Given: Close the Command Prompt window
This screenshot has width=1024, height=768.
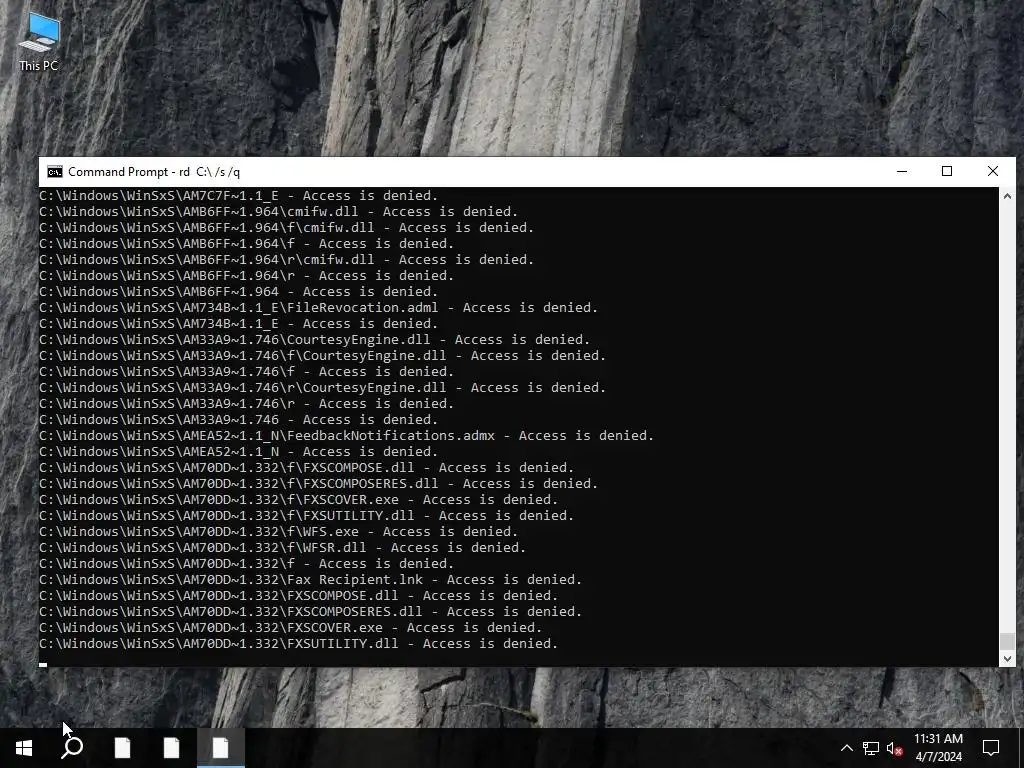Looking at the screenshot, I should point(993,171).
